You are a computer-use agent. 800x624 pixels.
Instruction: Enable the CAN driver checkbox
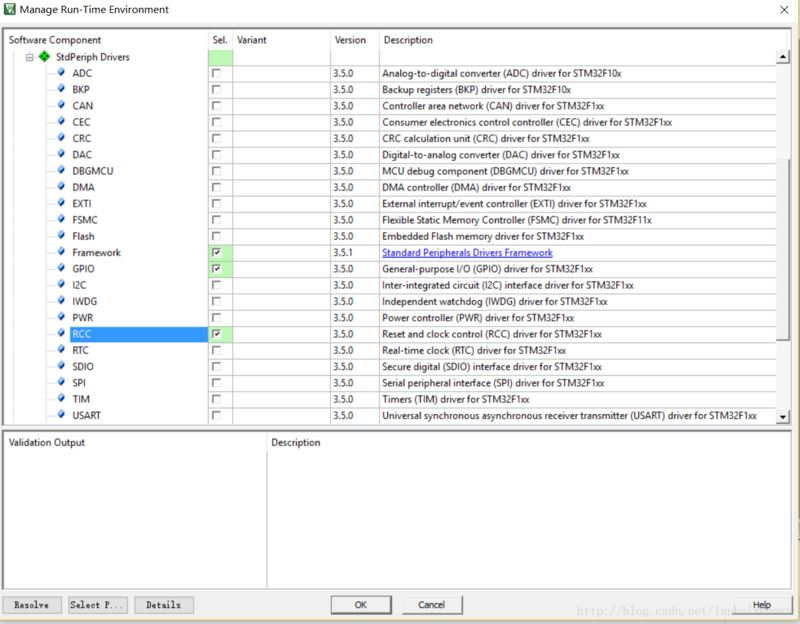[217, 106]
